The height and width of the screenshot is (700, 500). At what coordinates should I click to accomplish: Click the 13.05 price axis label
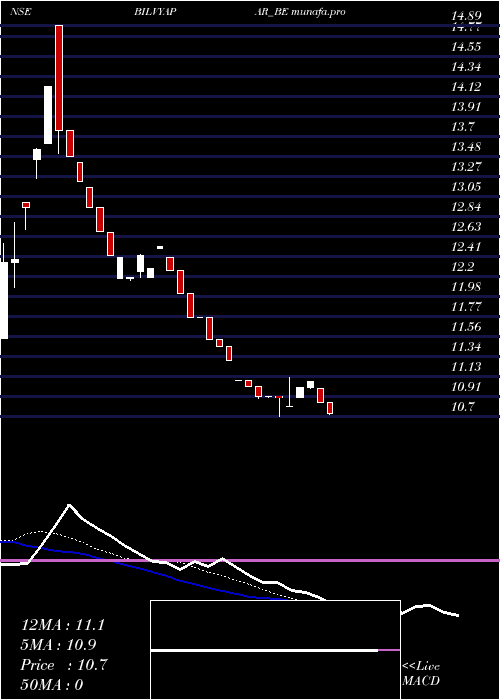tap(466, 186)
